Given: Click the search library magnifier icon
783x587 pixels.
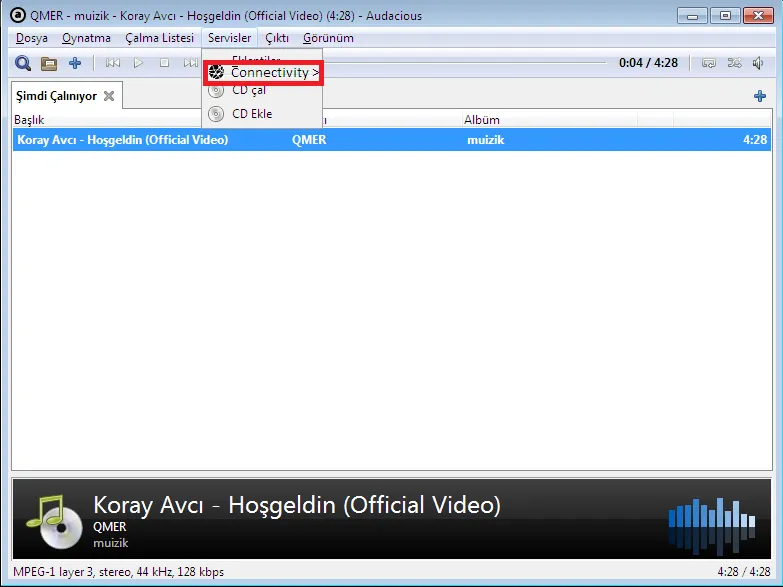Looking at the screenshot, I should tap(23, 63).
